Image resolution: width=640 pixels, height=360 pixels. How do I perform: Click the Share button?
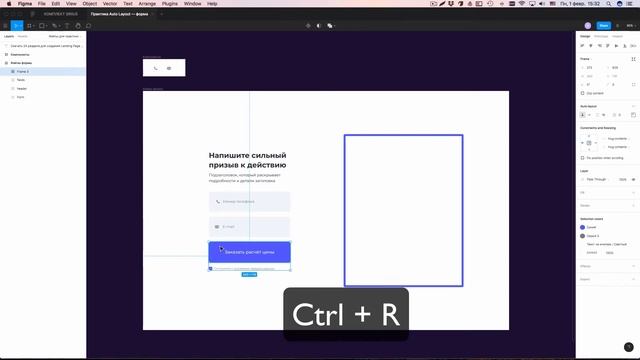tap(604, 26)
